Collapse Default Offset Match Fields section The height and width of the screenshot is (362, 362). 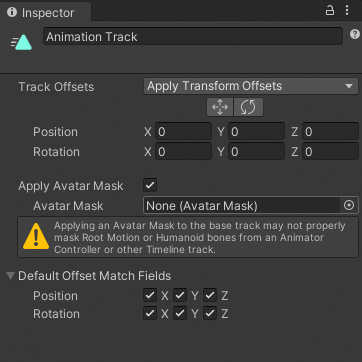tap(11, 276)
